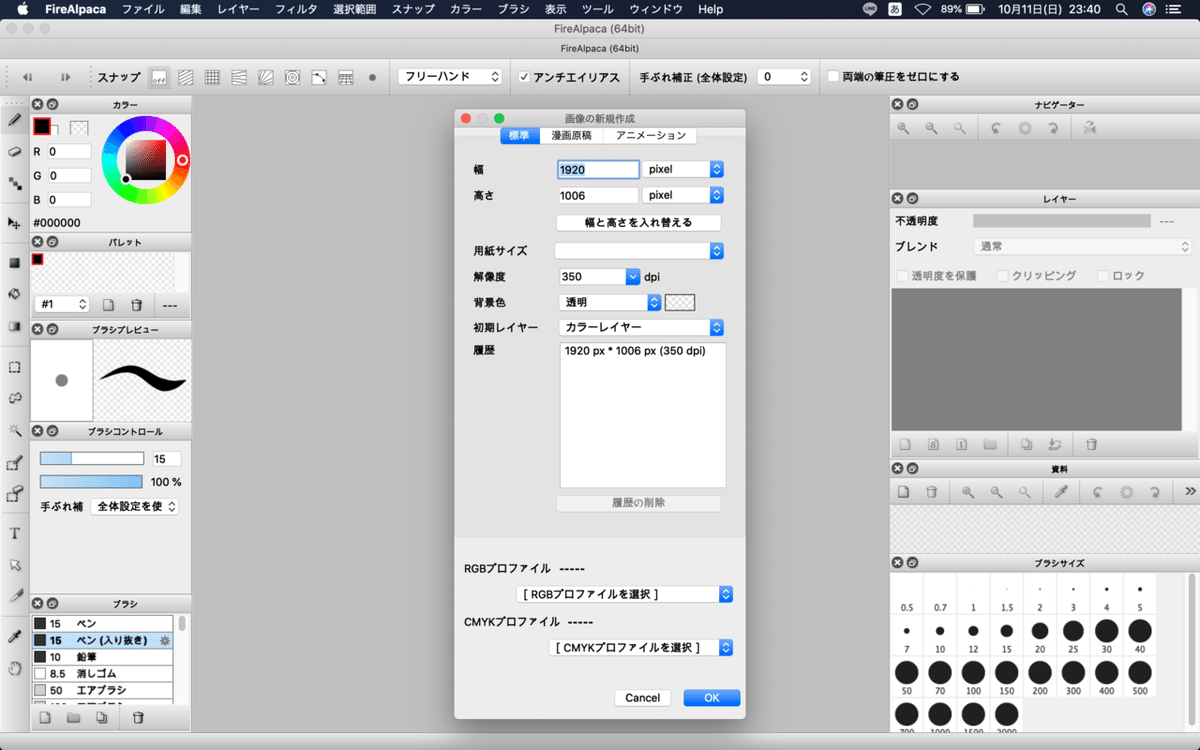This screenshot has height=750, width=1200.
Task: Click the new brush icon in Brush panel
Action: point(45,717)
